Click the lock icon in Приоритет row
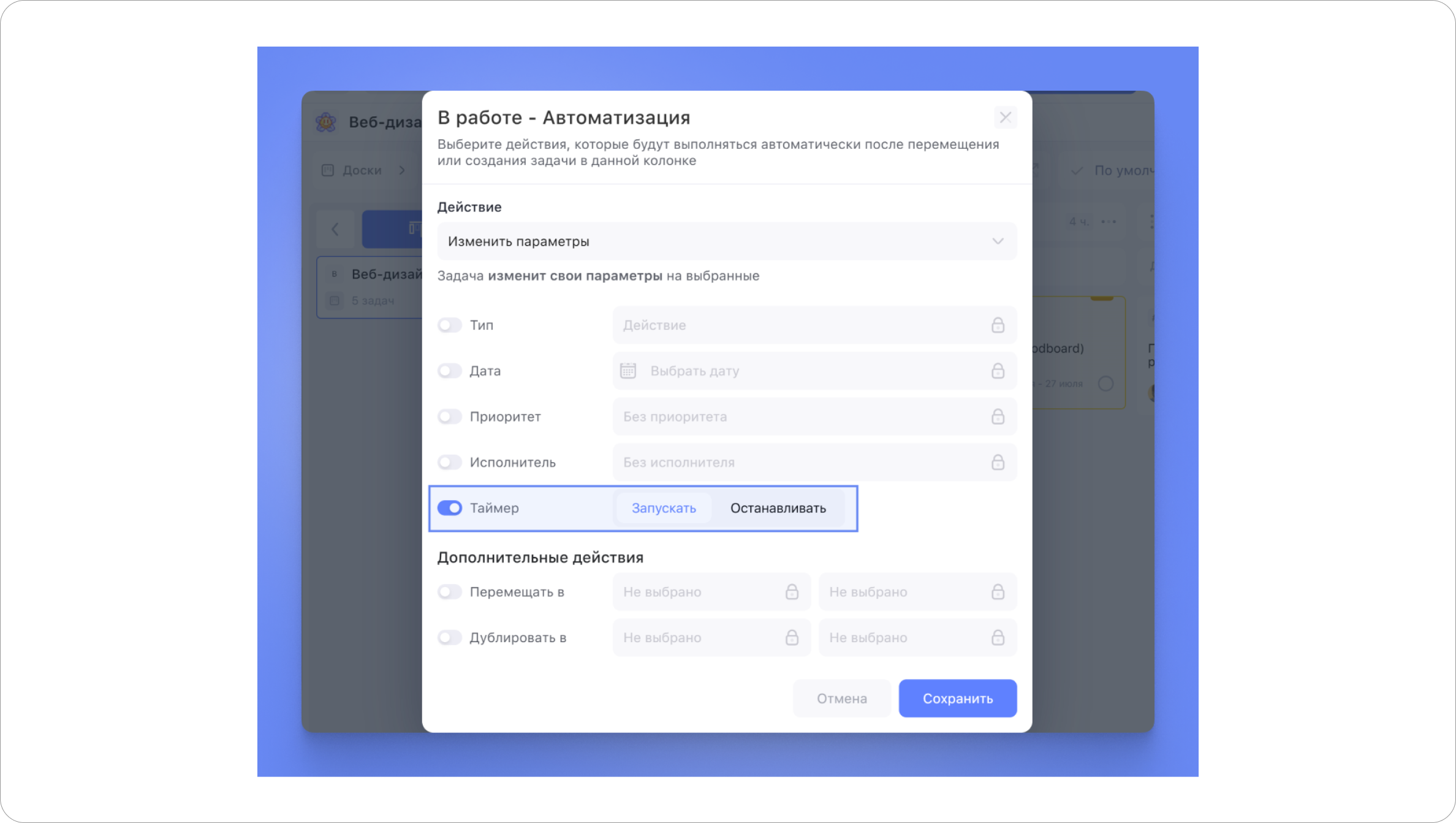The image size is (1456, 823). pos(998,417)
